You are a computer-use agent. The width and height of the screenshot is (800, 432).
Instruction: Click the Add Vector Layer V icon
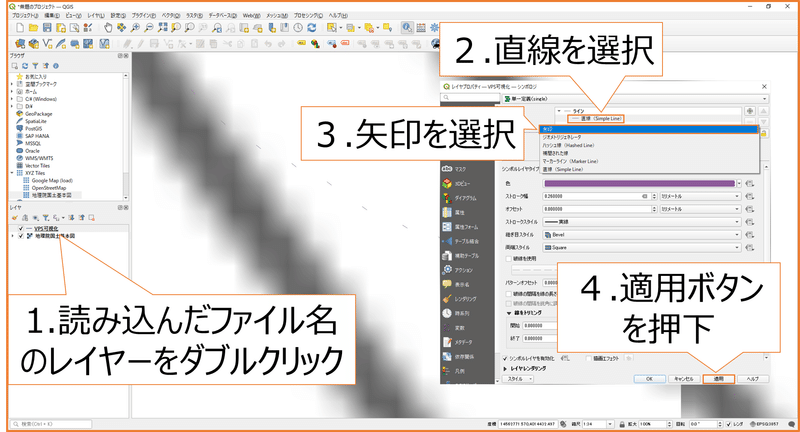coord(47,44)
